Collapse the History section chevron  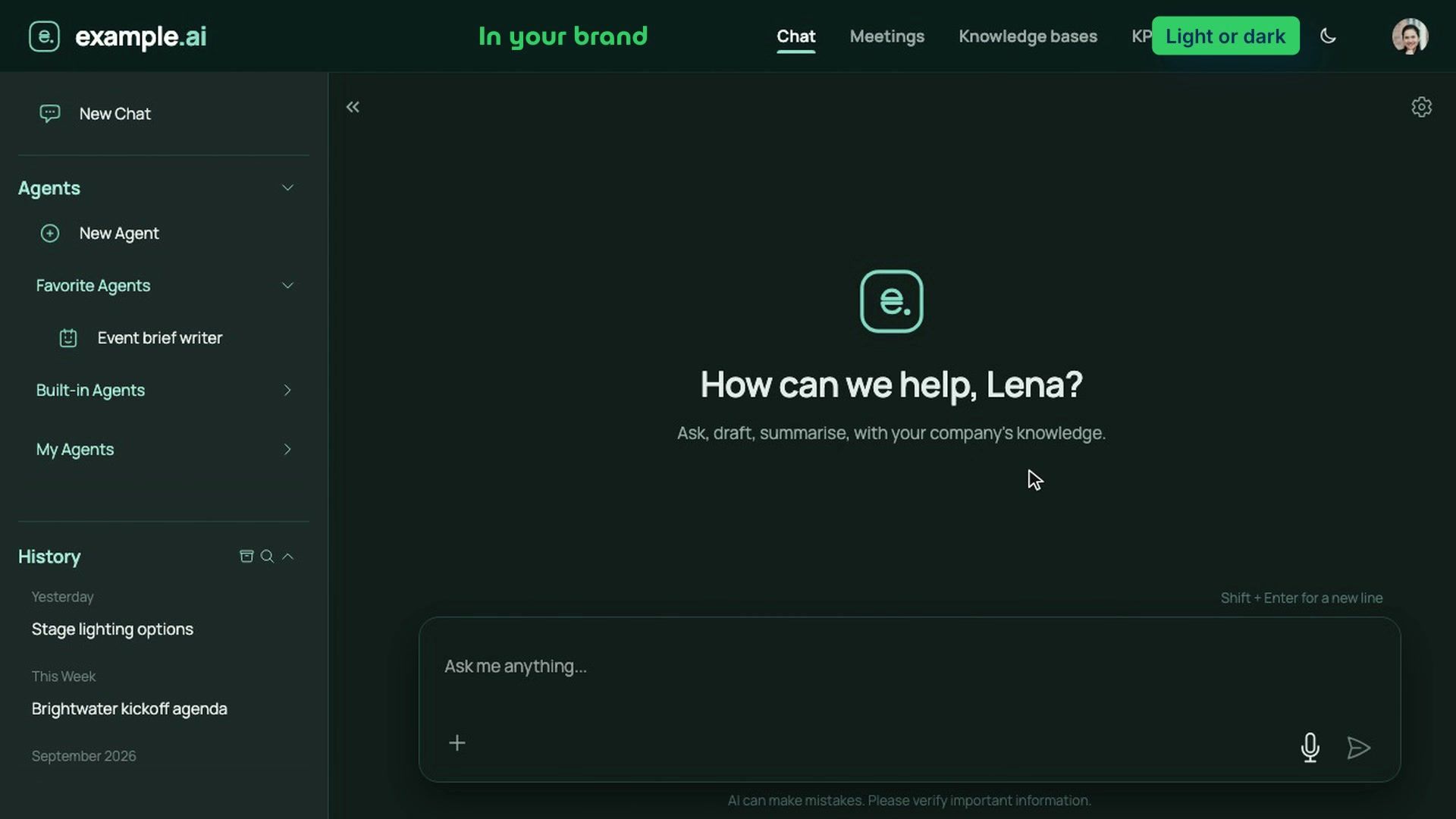[287, 557]
